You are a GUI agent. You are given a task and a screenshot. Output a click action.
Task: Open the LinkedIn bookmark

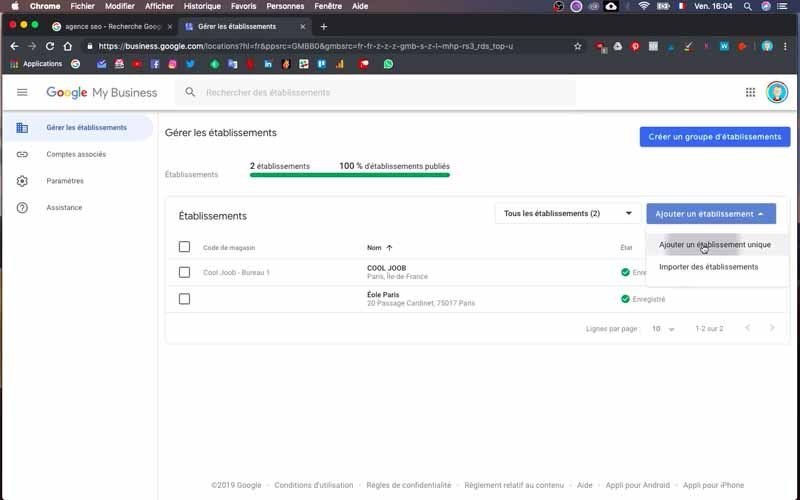[268, 64]
